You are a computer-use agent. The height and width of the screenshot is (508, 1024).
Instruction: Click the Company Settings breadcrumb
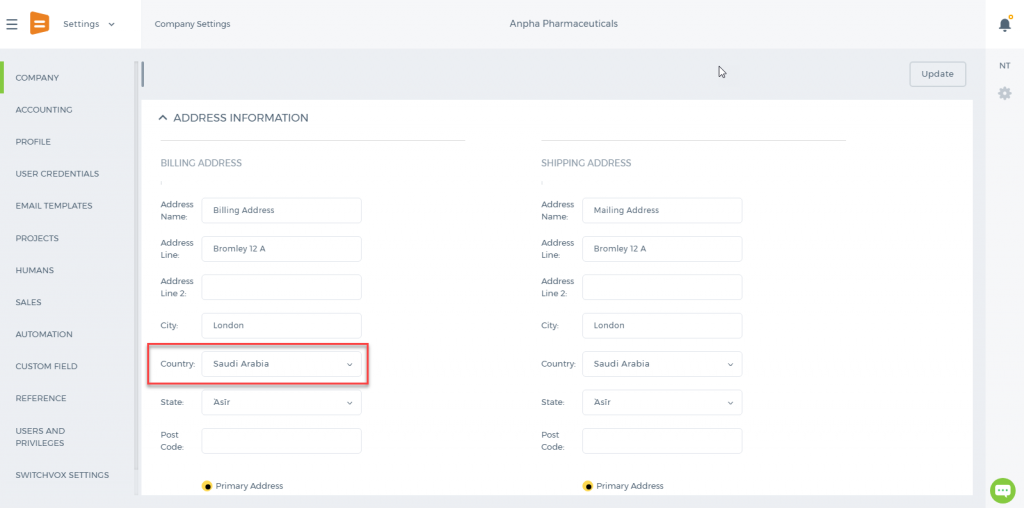[x=192, y=24]
